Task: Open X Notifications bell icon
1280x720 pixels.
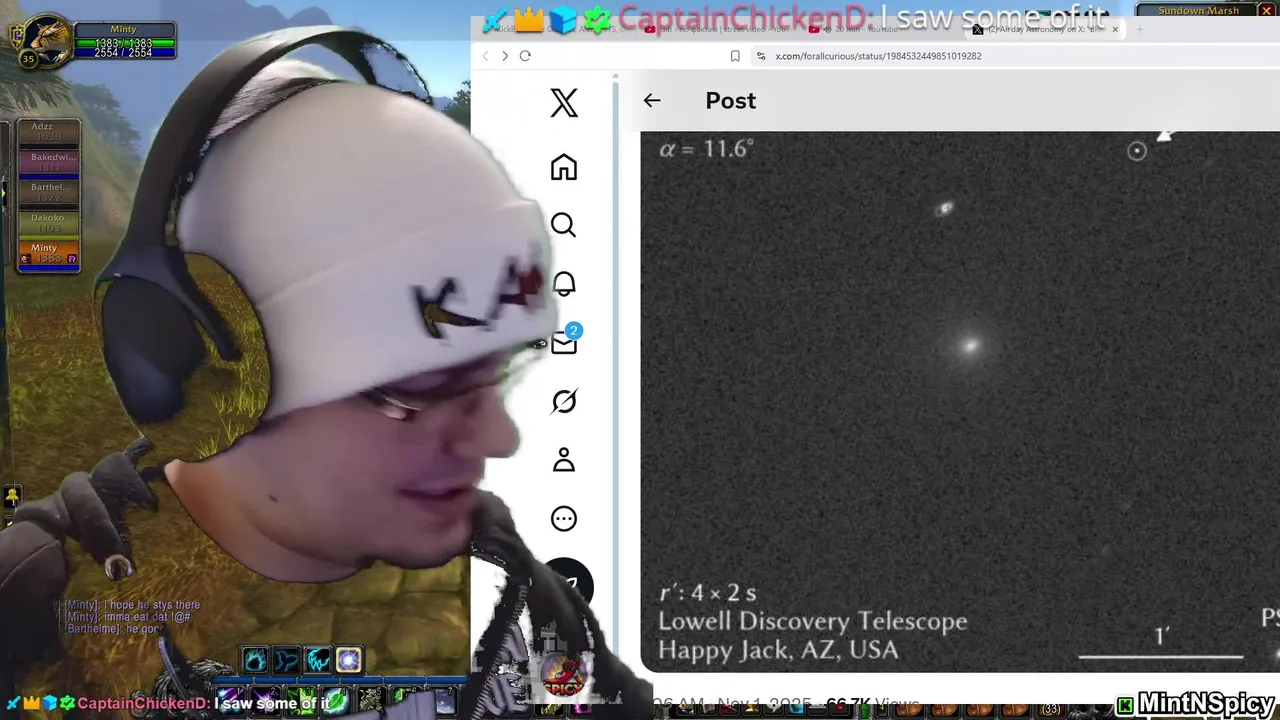Action: 564,284
